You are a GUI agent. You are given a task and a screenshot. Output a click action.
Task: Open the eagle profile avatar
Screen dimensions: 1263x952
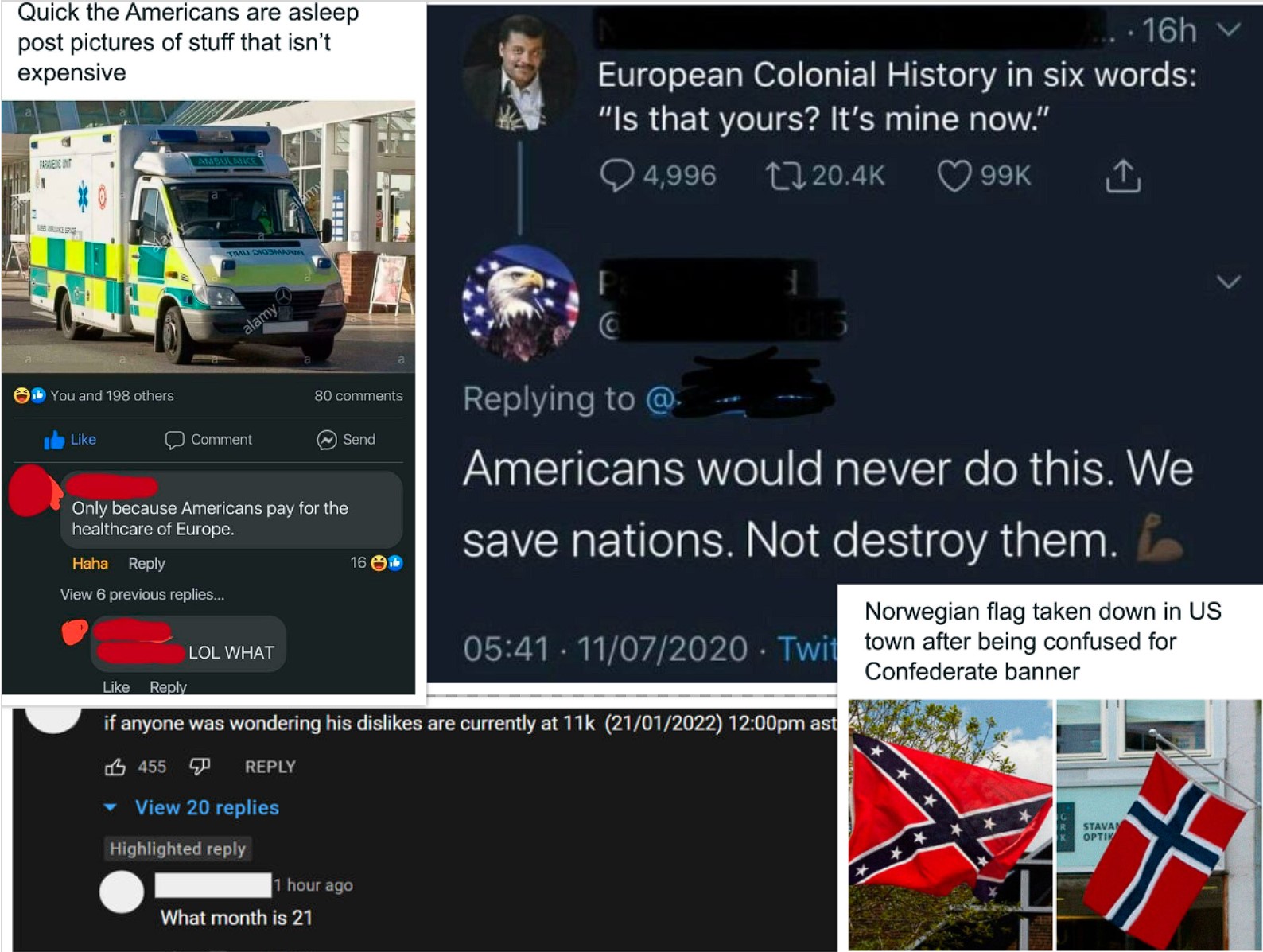(x=520, y=303)
